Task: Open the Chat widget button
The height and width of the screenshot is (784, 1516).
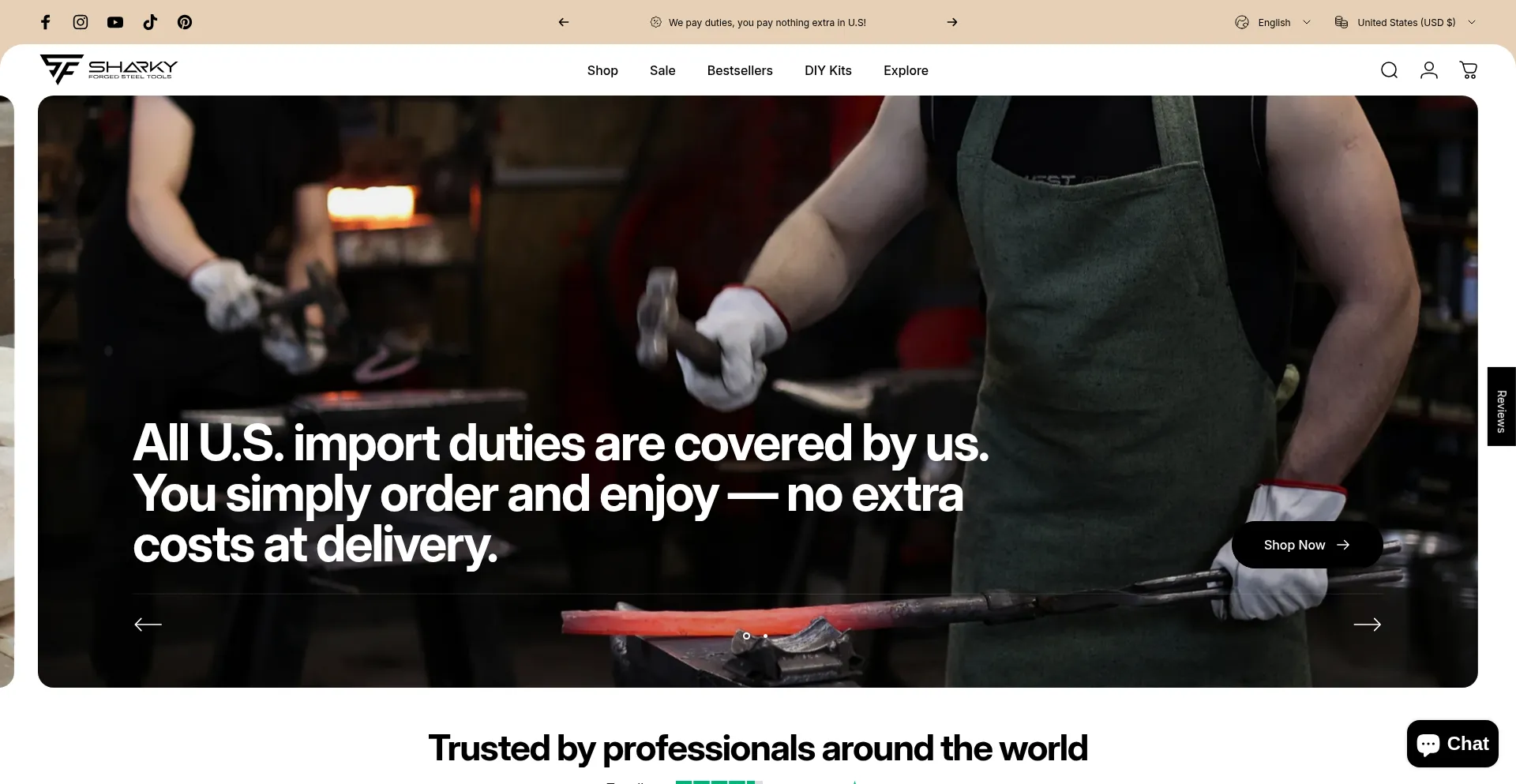Action: tap(1453, 744)
